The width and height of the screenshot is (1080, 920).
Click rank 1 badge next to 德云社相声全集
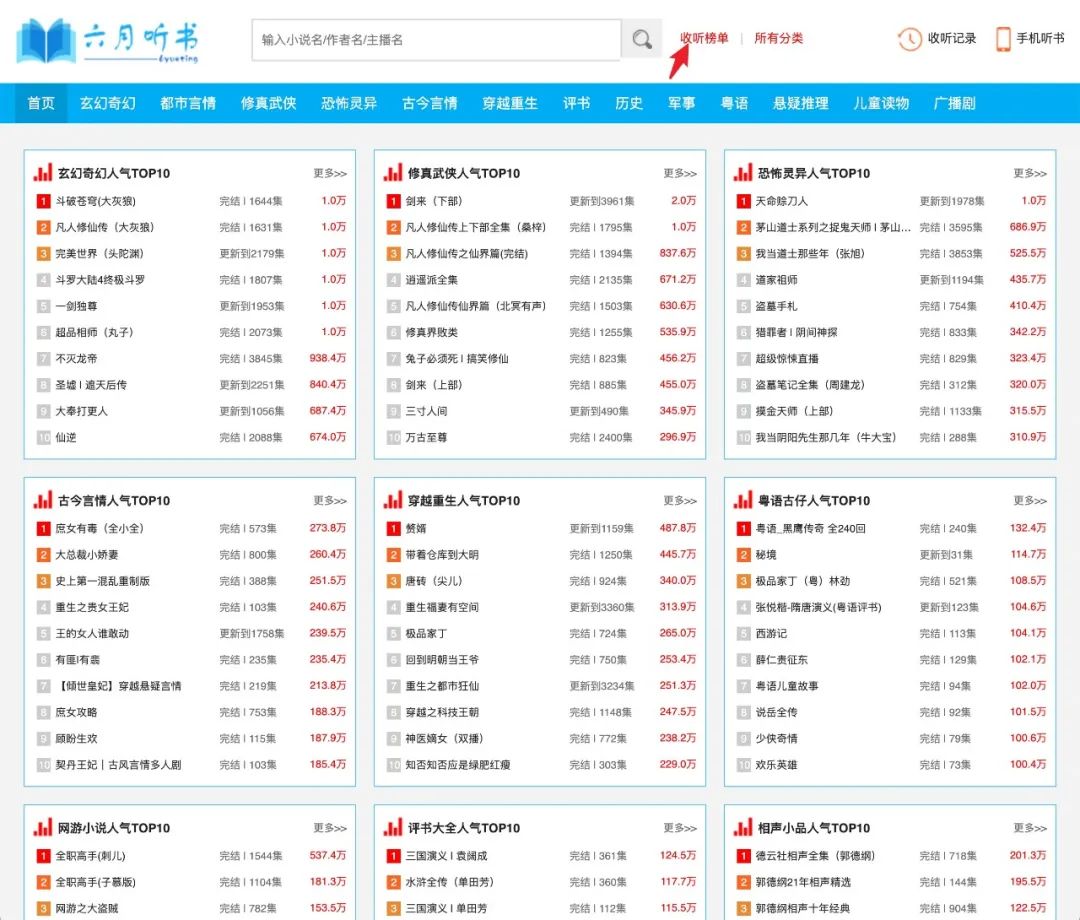click(x=743, y=856)
